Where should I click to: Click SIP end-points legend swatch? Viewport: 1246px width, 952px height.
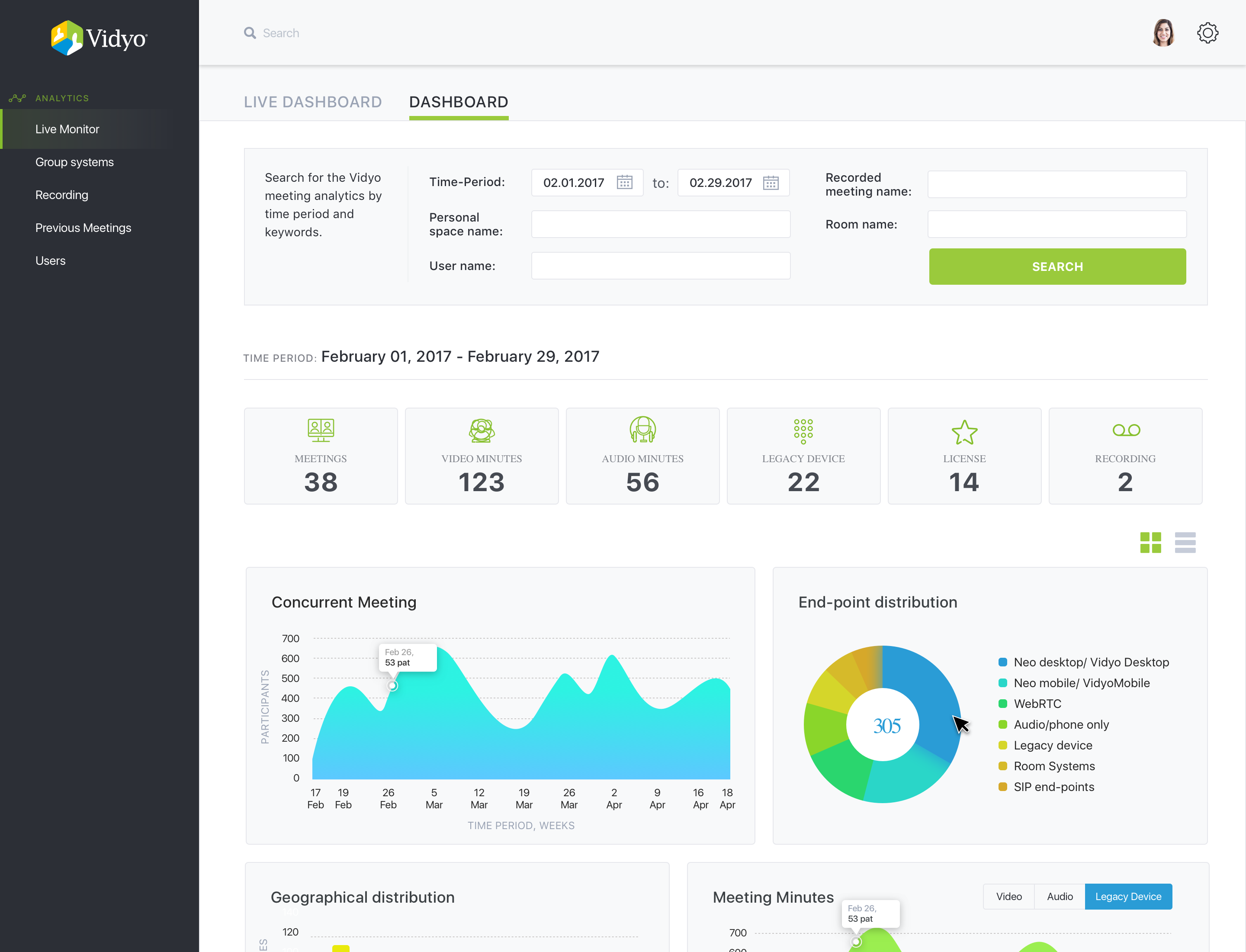[x=1002, y=787]
